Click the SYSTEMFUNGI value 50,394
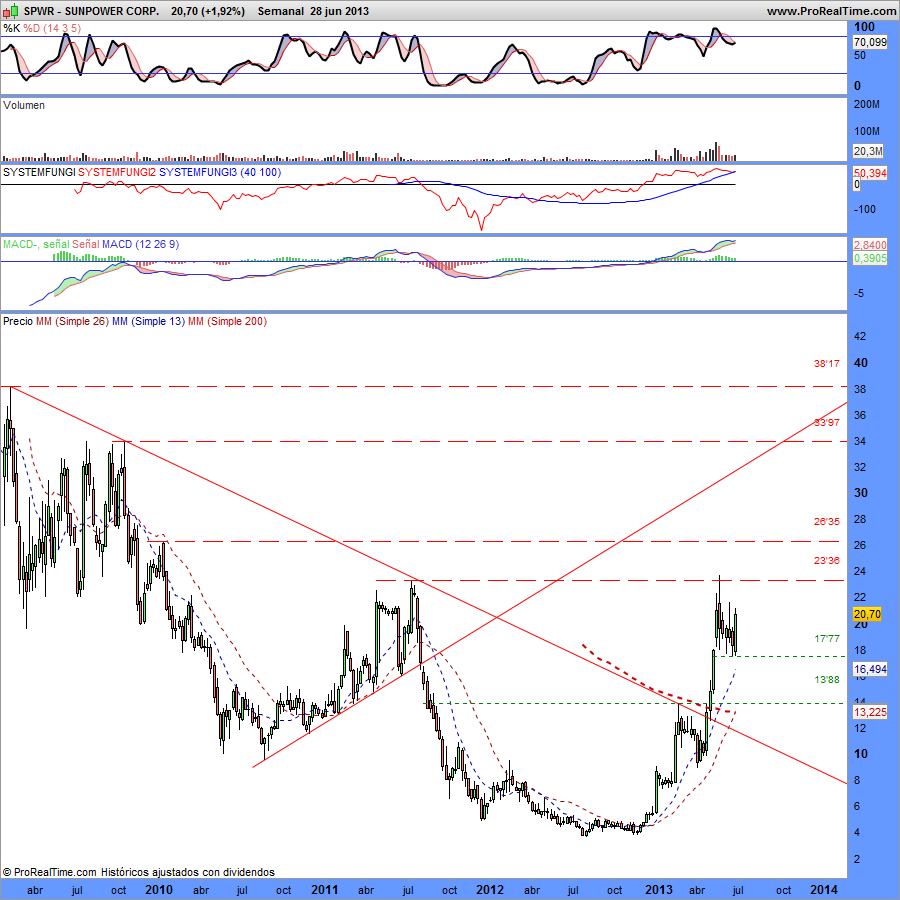This screenshot has width=900, height=900. 870,173
